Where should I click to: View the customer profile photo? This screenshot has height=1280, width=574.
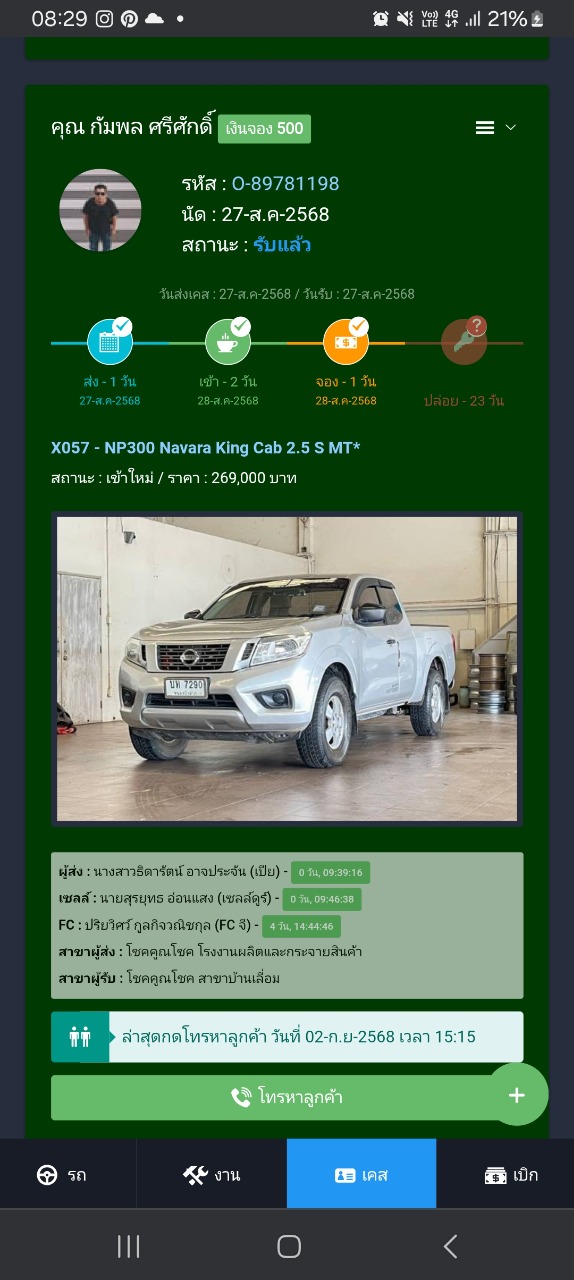[100, 210]
